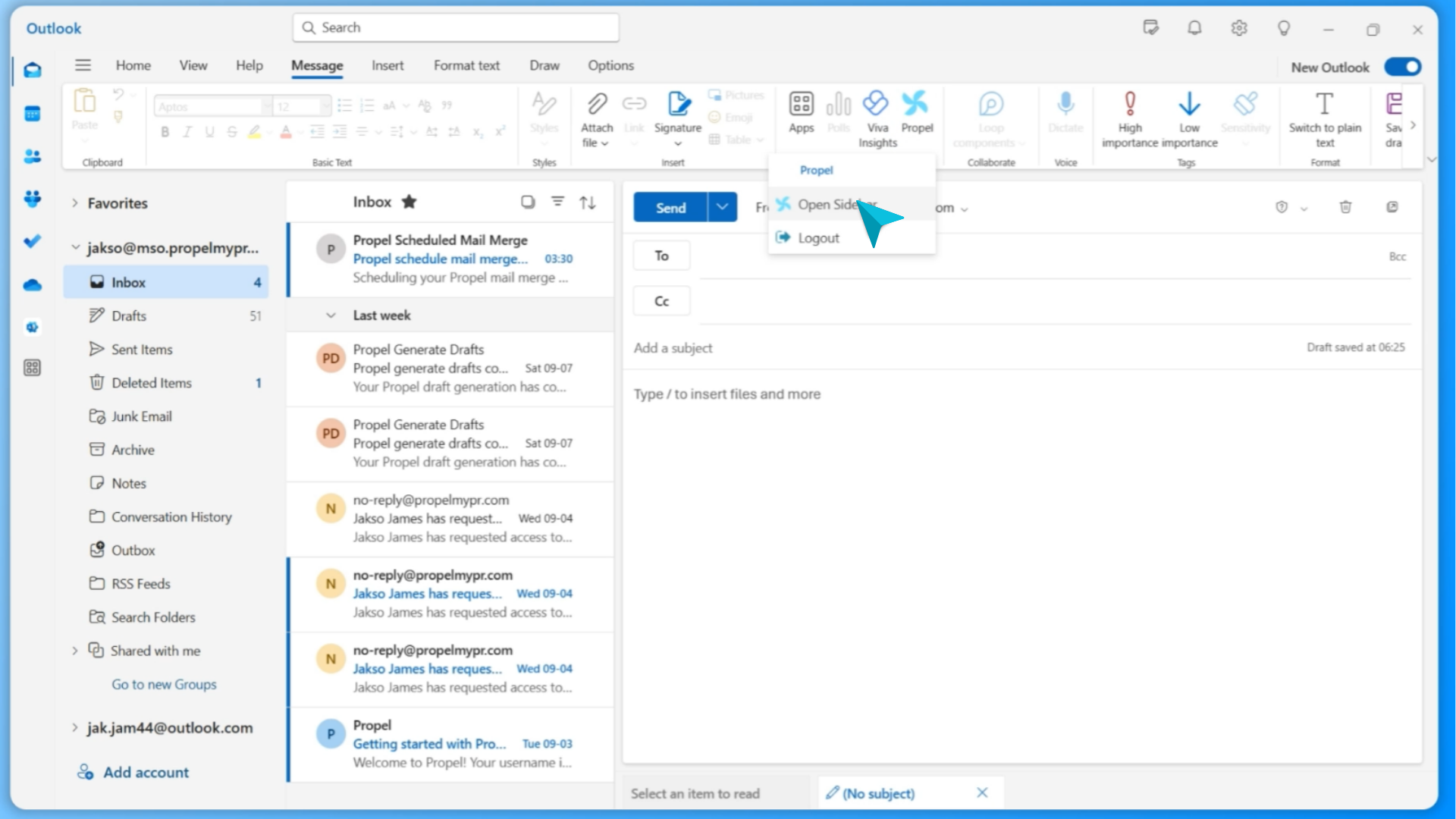Close the (No subject) draft tab
This screenshot has height=819, width=1456.
coord(982,792)
